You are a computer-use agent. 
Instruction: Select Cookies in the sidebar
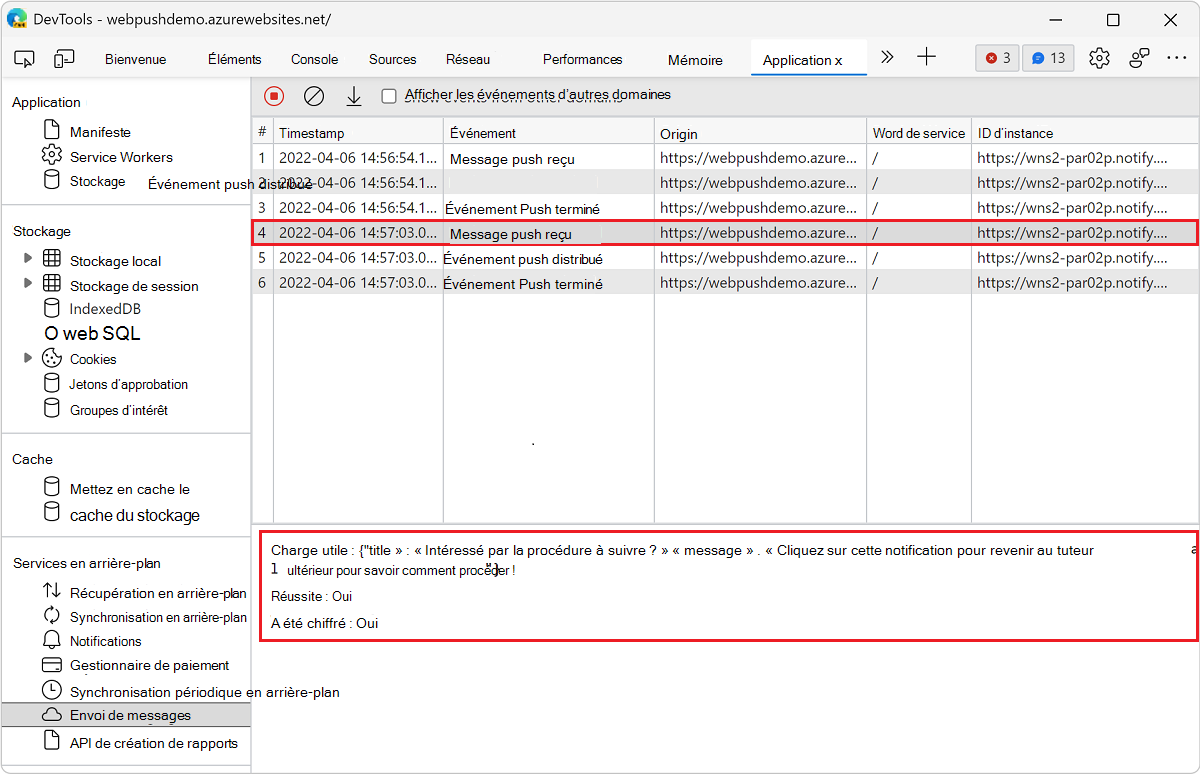click(93, 359)
